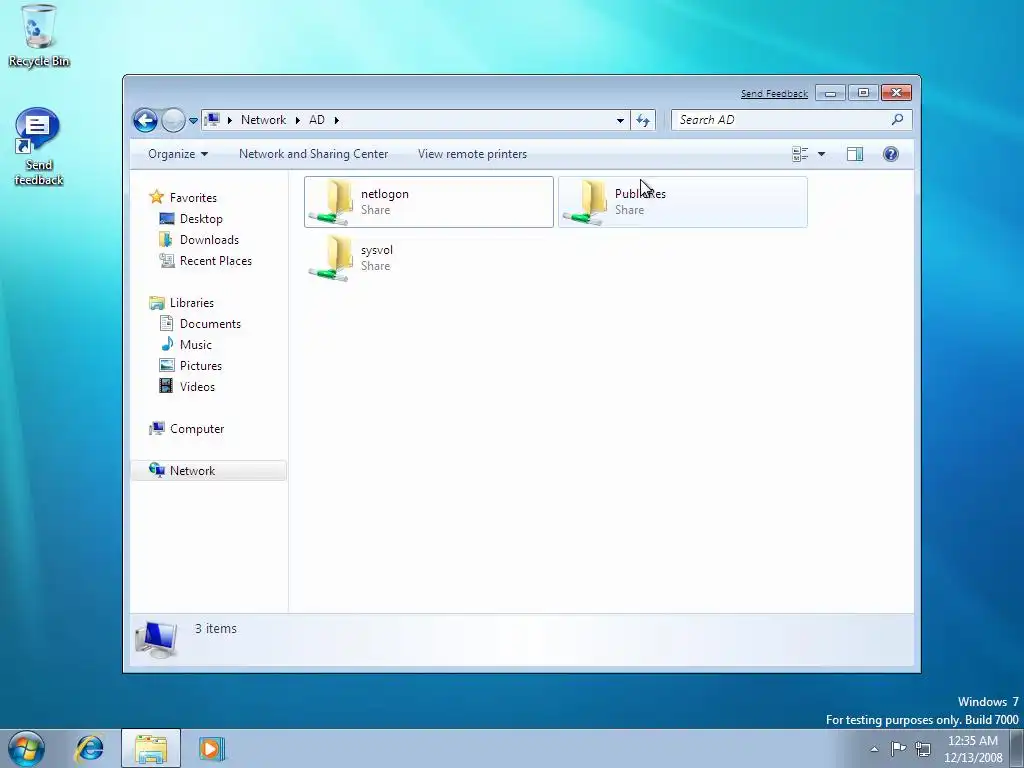Screen dimensions: 1024x768
Task: Open the view options dropdown arrow
Action: [x=822, y=154]
